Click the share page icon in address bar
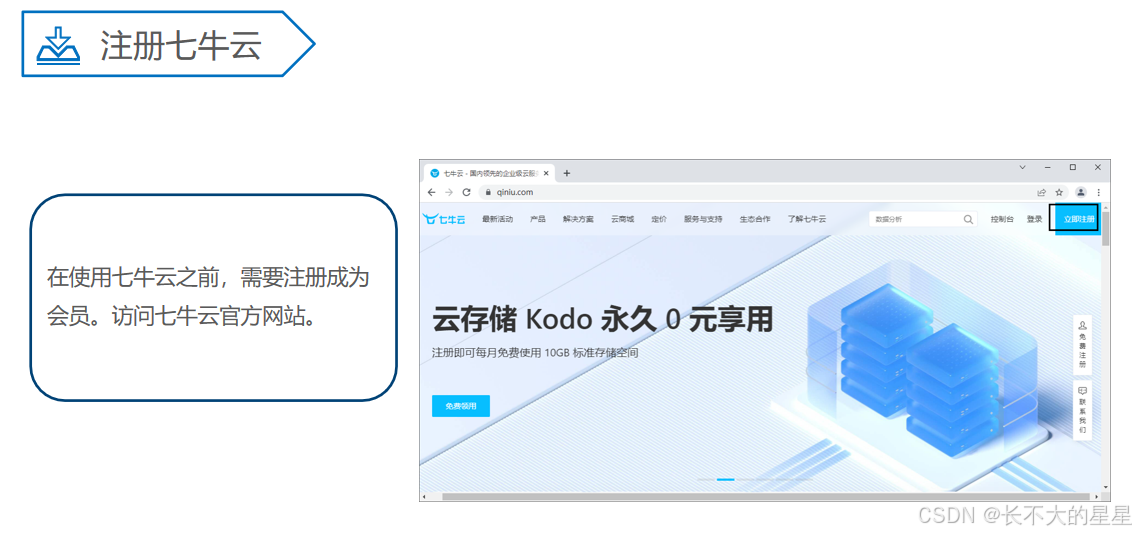Viewport: 1136px width, 535px height. 1042,192
